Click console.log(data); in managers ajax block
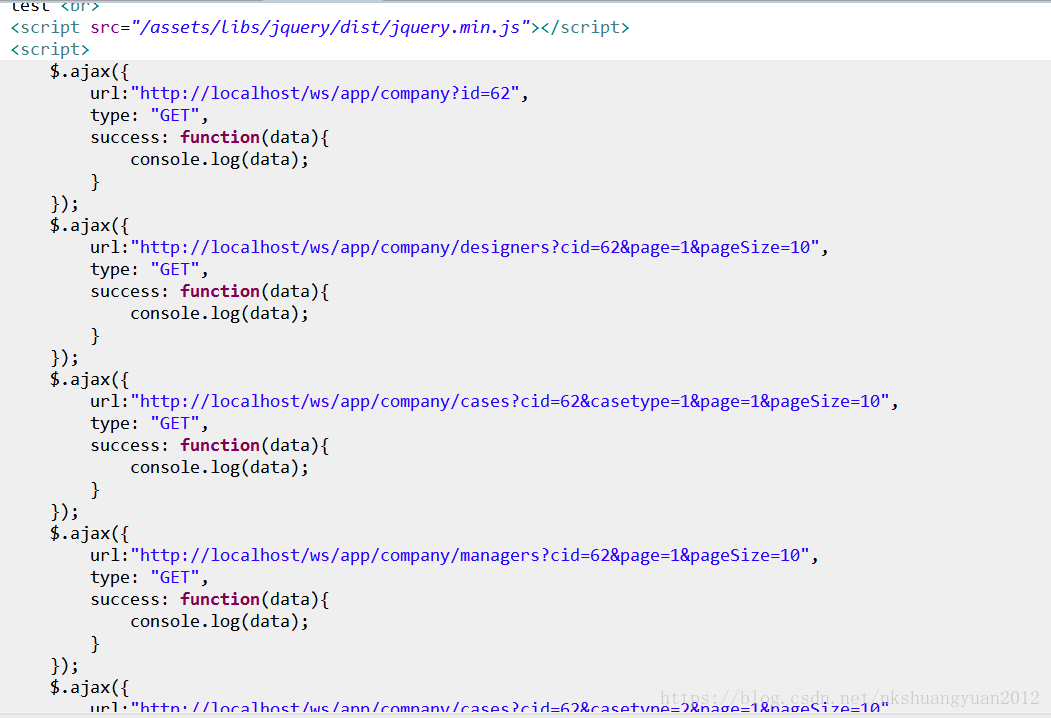 (220, 622)
